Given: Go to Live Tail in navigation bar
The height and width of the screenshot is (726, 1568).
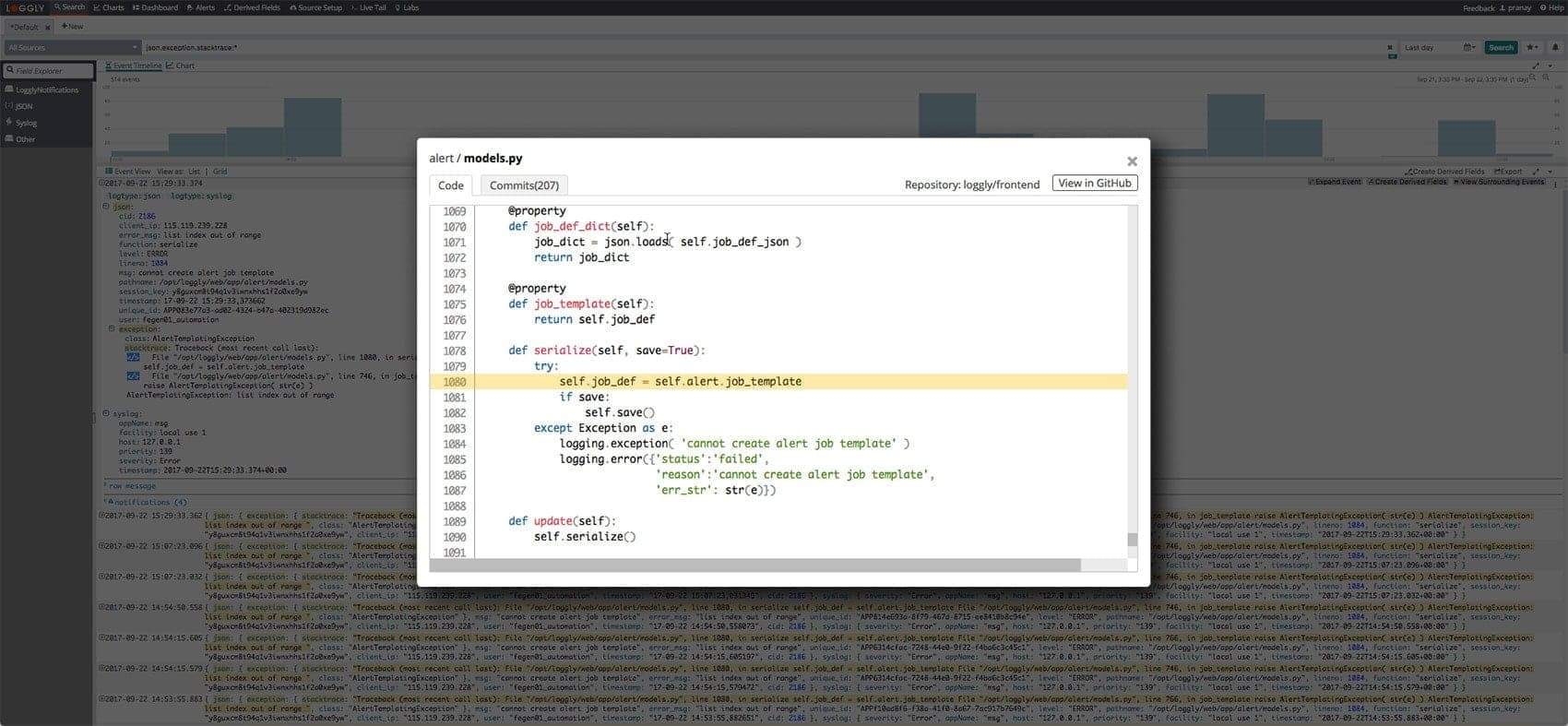Looking at the screenshot, I should pyautogui.click(x=369, y=7).
